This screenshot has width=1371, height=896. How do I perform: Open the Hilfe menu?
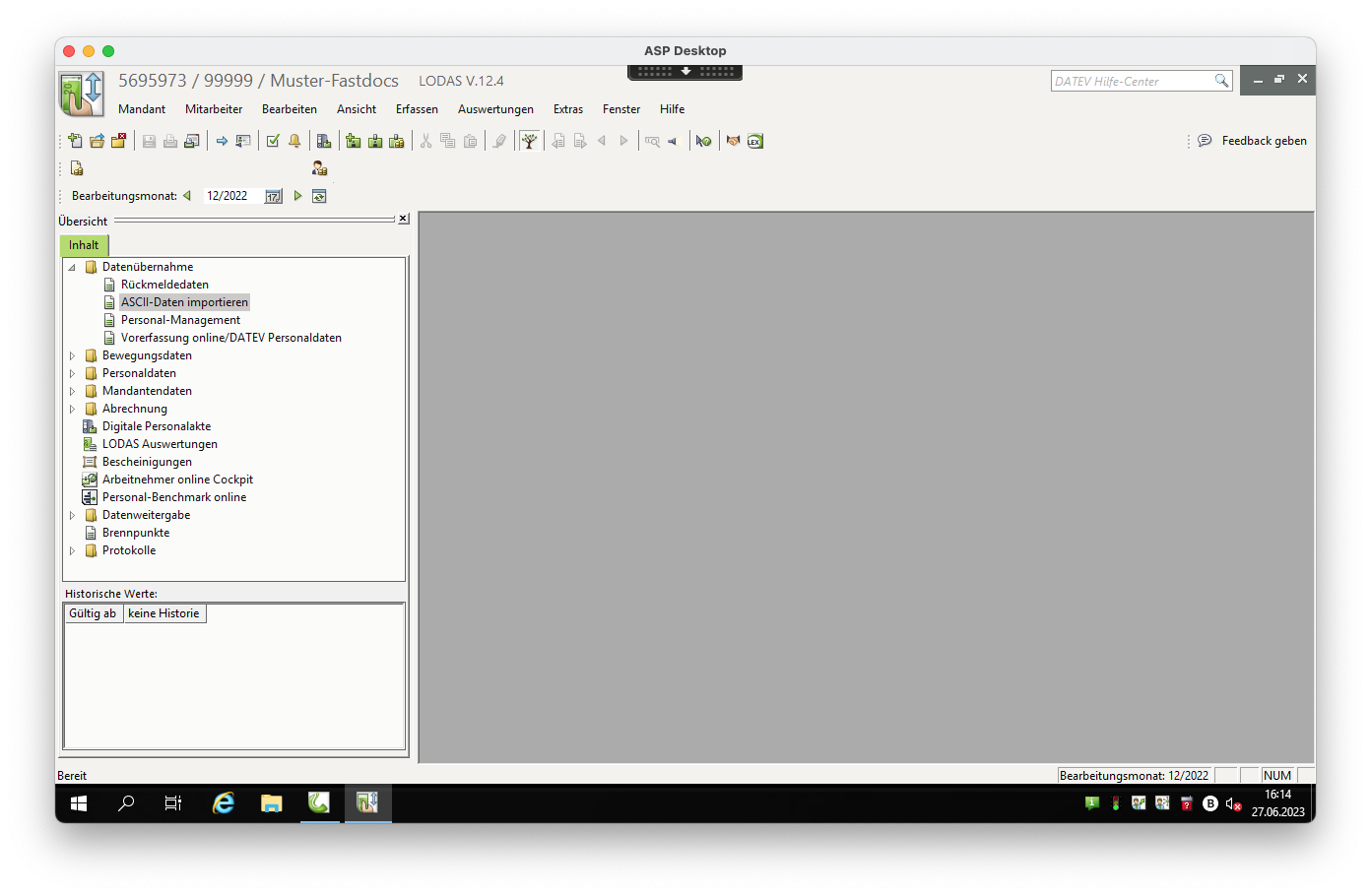pyautogui.click(x=673, y=109)
